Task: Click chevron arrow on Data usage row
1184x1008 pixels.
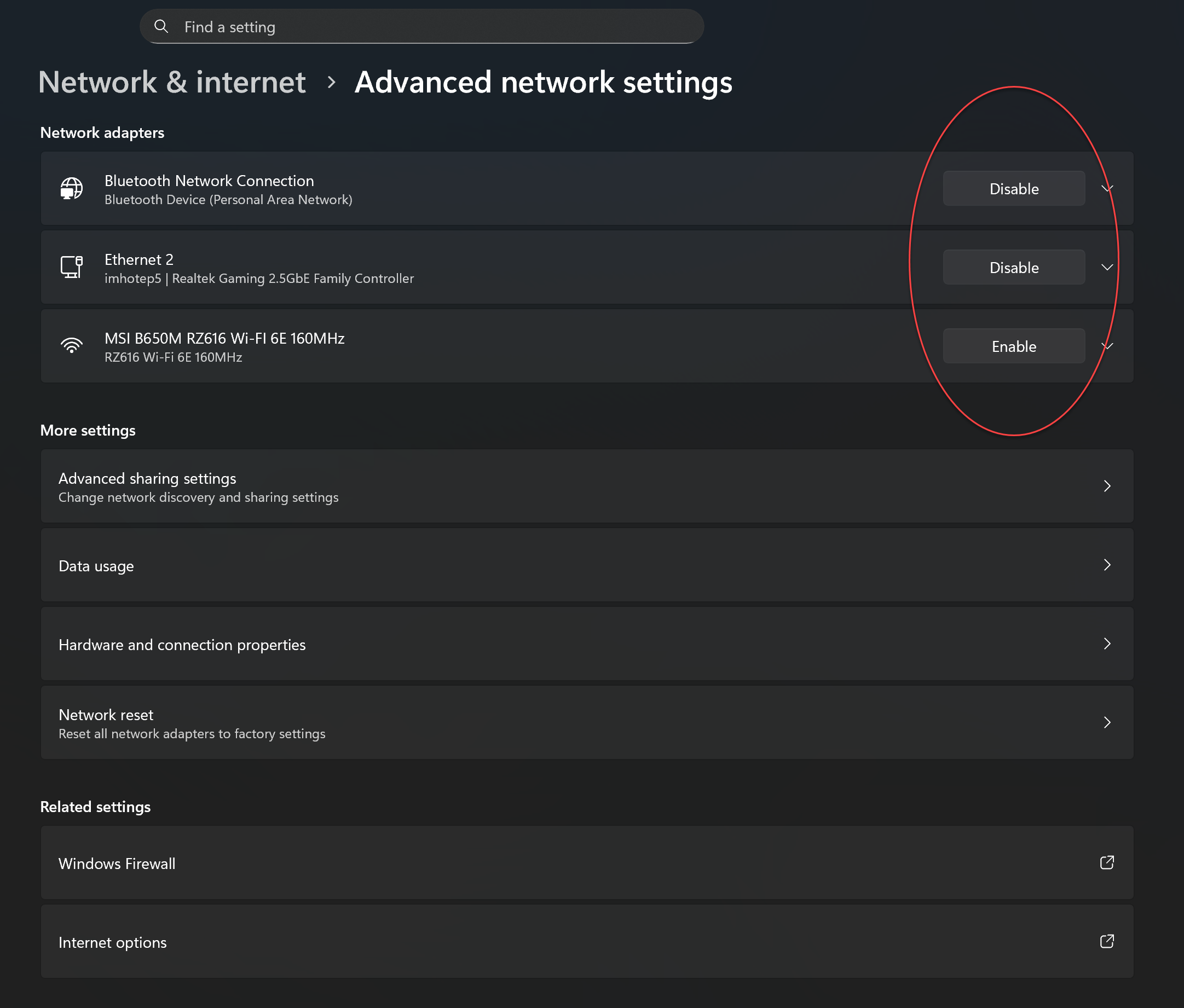Action: point(1107,565)
